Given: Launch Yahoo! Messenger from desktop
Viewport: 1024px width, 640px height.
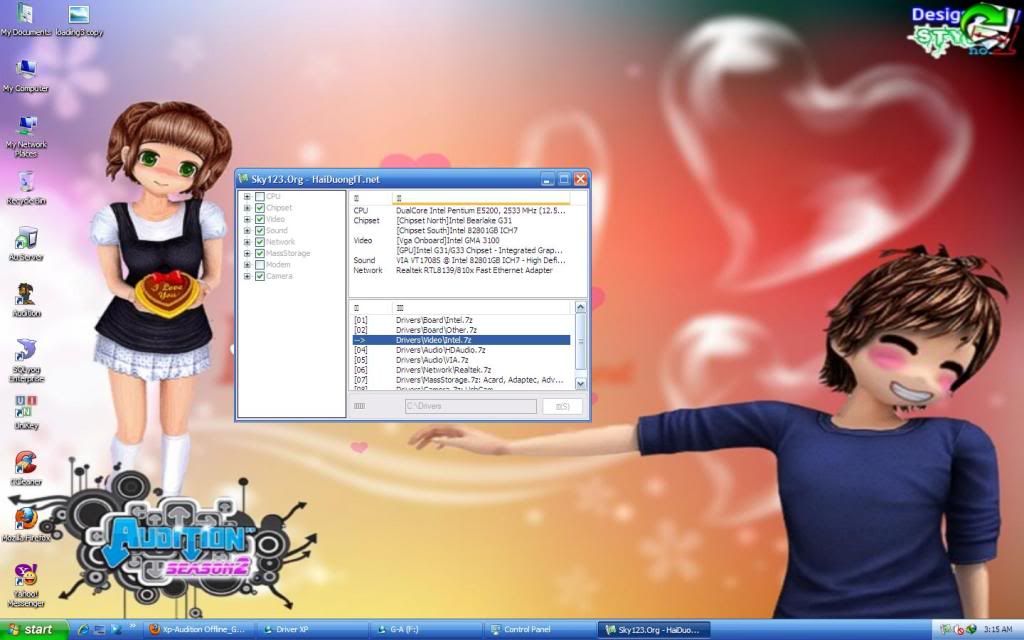Looking at the screenshot, I should [26, 585].
